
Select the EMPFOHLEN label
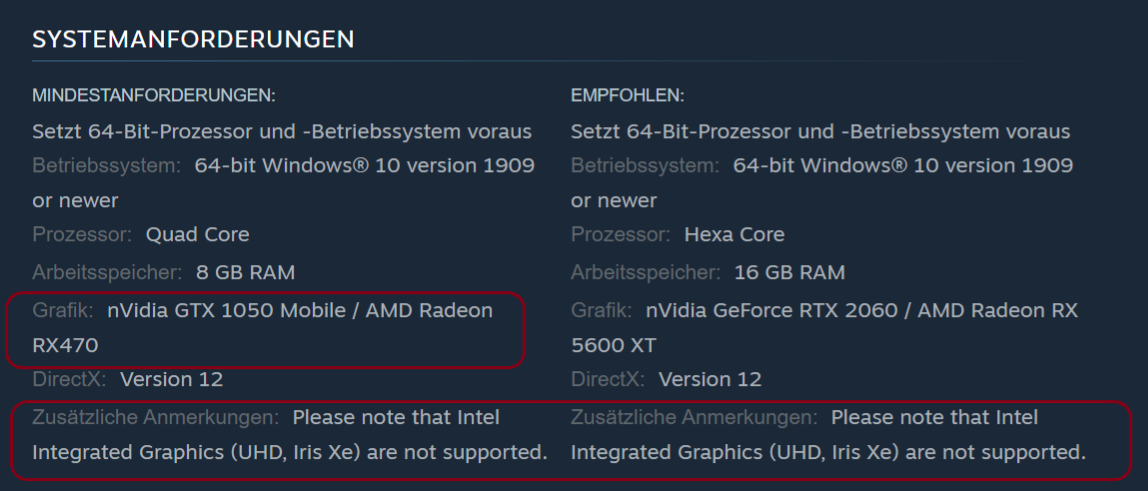[x=627, y=95]
